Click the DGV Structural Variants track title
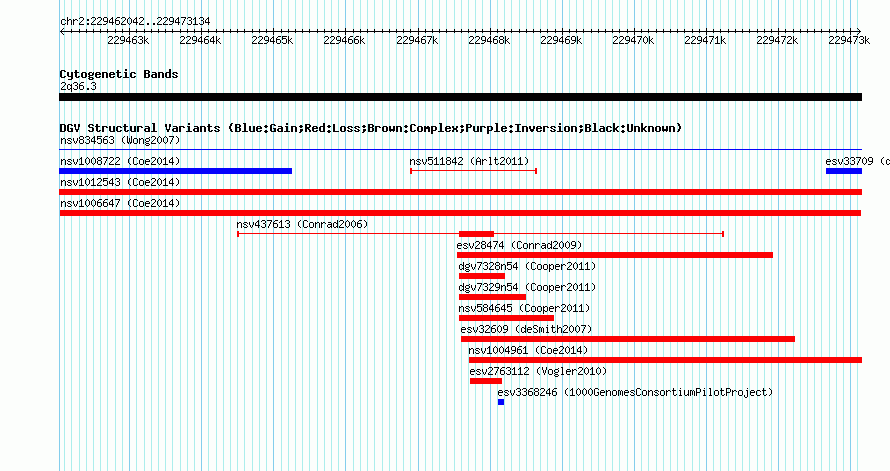This screenshot has height=471, width=890. pyautogui.click(x=371, y=128)
